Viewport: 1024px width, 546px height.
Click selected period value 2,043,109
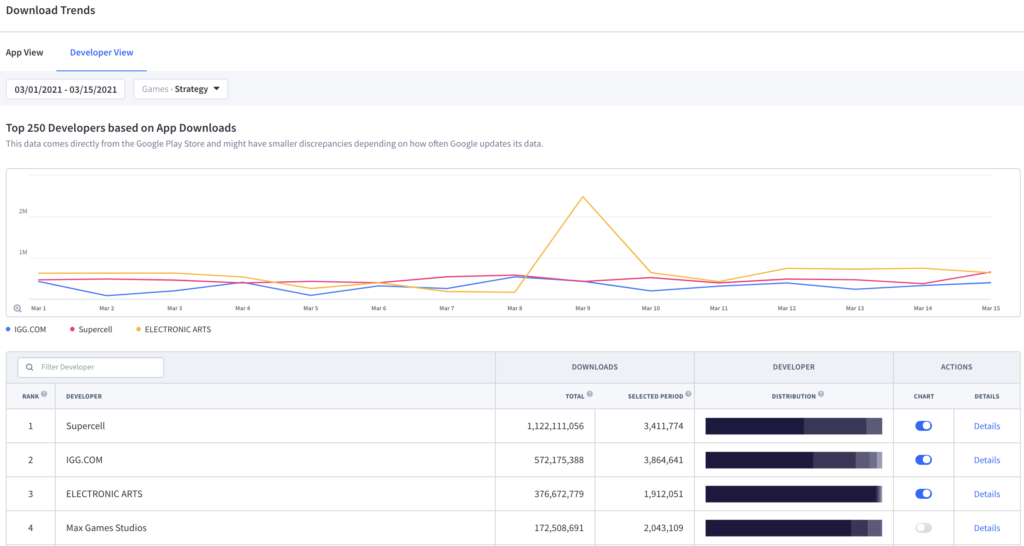[664, 528]
